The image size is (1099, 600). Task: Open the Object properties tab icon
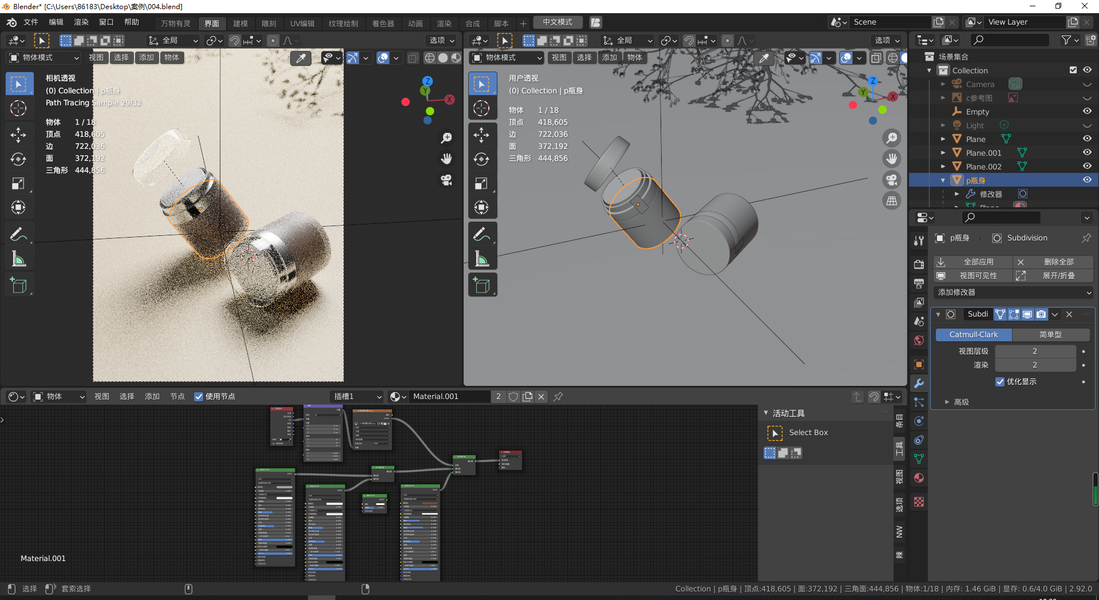click(919, 364)
